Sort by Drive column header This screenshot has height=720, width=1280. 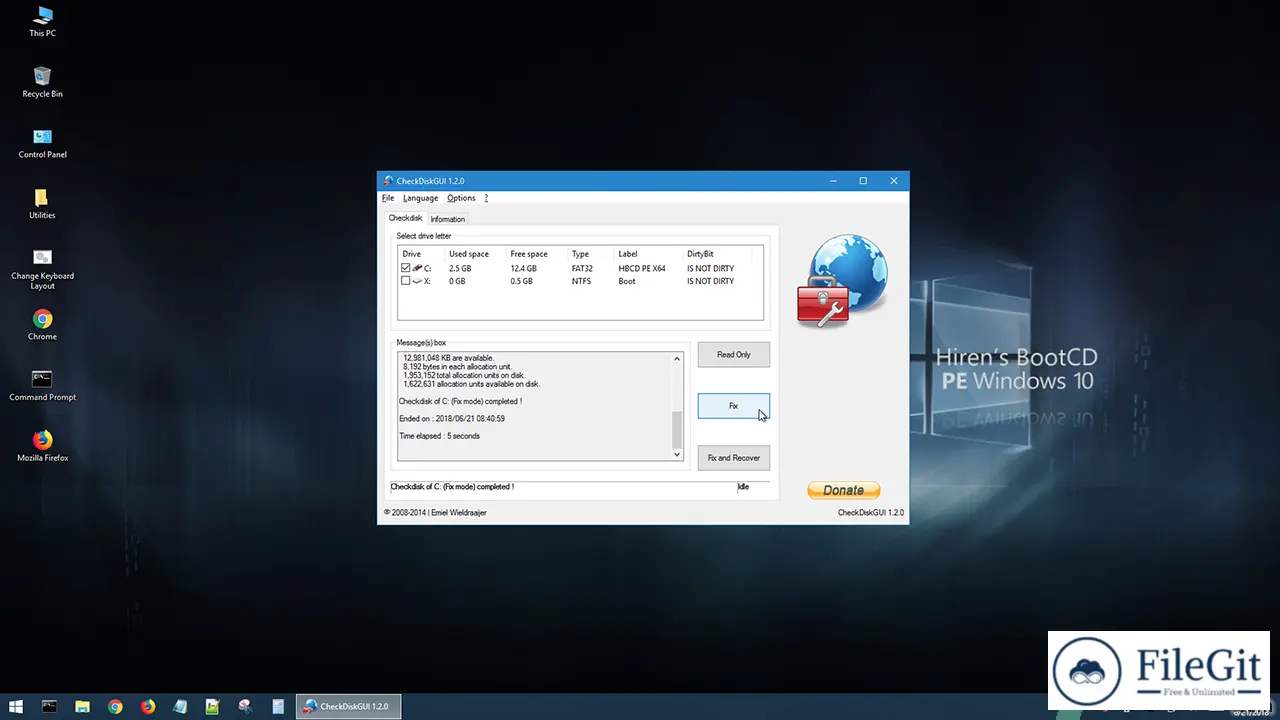(x=421, y=254)
